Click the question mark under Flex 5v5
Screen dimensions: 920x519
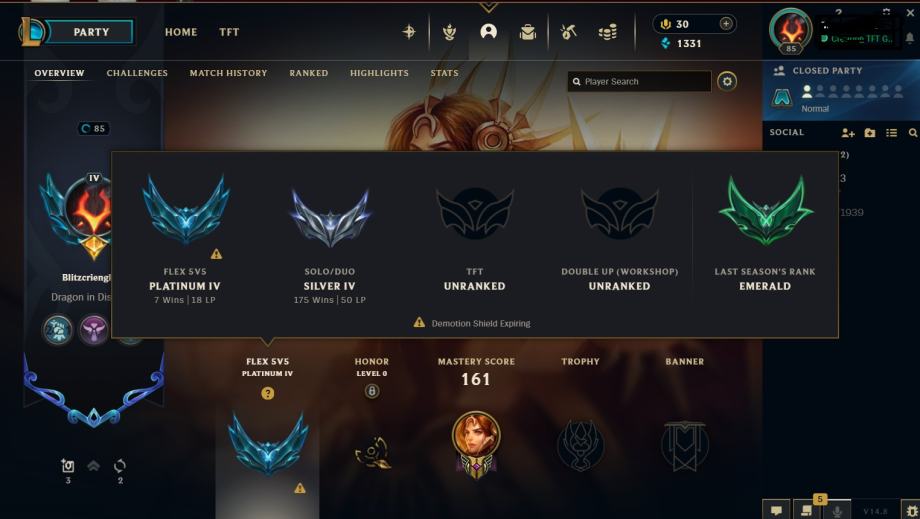tap(268, 394)
